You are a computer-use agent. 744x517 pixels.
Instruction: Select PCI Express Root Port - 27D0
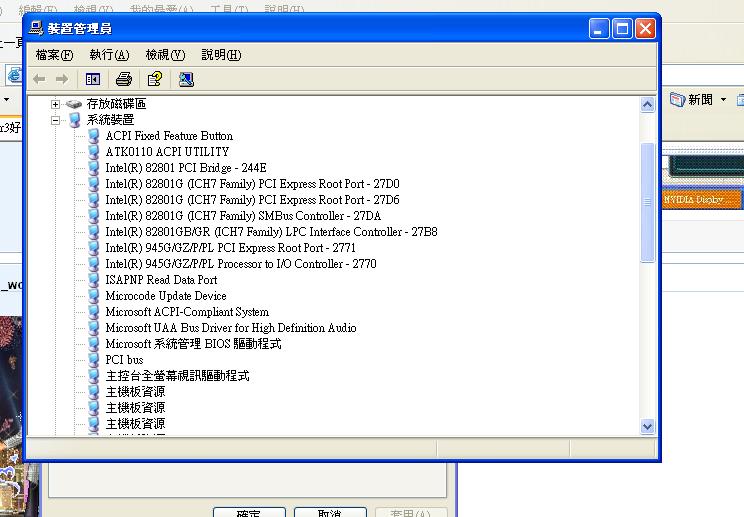coord(252,184)
